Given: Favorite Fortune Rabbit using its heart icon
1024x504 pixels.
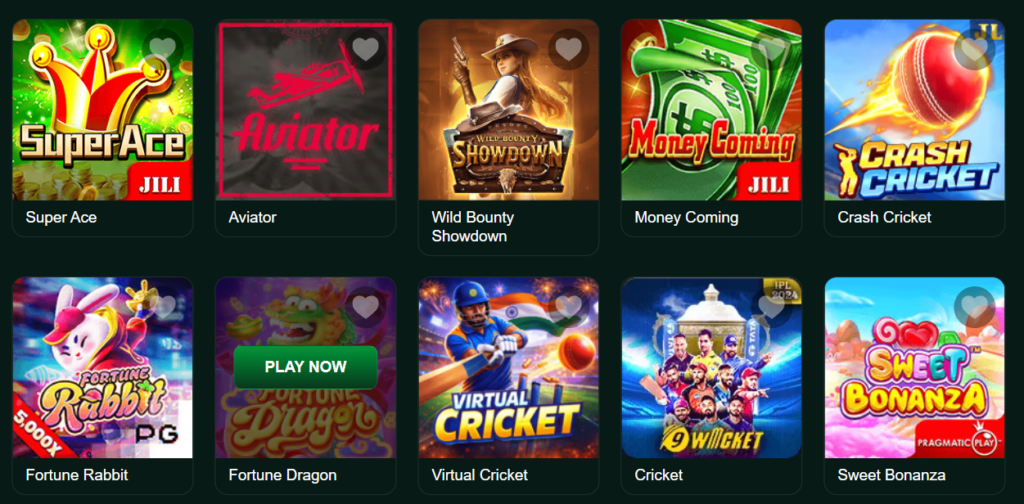Looking at the screenshot, I should [163, 306].
